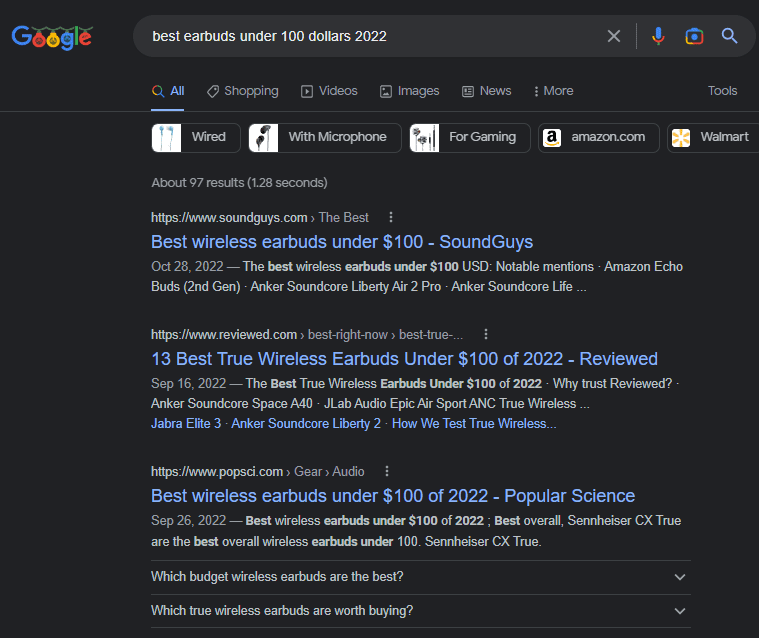Click the Walmart spark logo icon
Viewport: 759px width, 638px height.
click(681, 138)
